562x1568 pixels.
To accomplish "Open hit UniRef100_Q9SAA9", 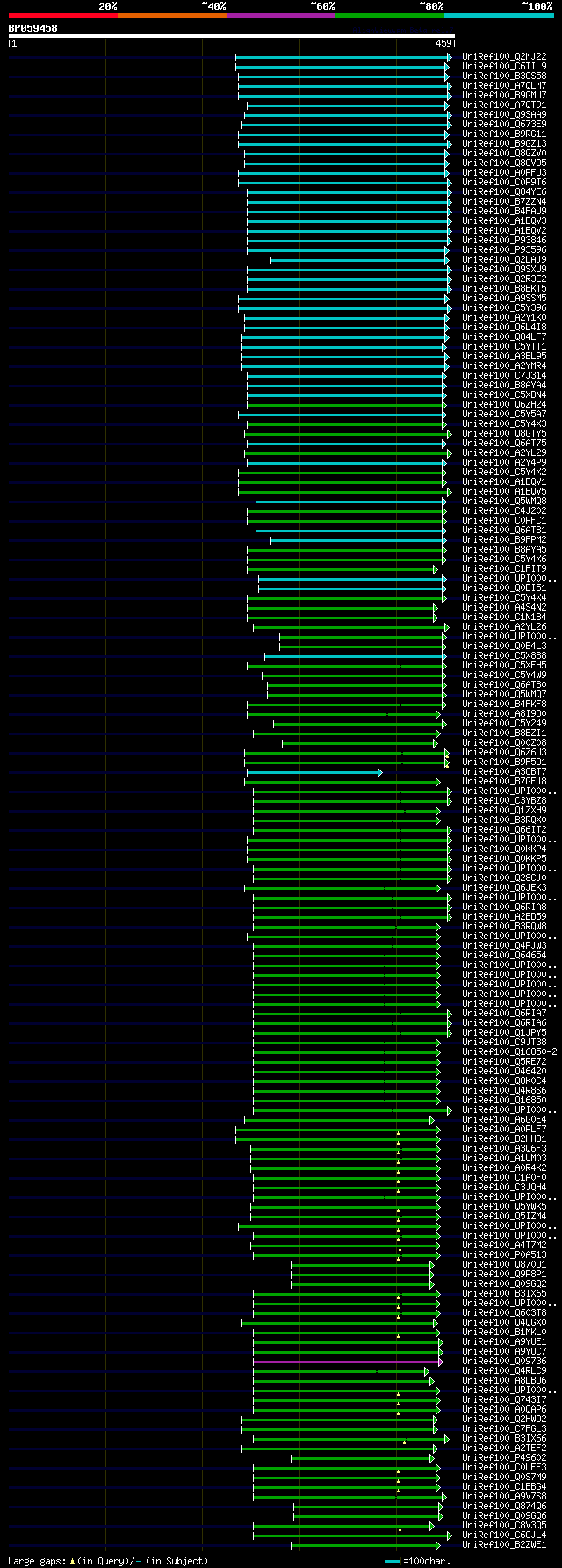I will pos(505,114).
